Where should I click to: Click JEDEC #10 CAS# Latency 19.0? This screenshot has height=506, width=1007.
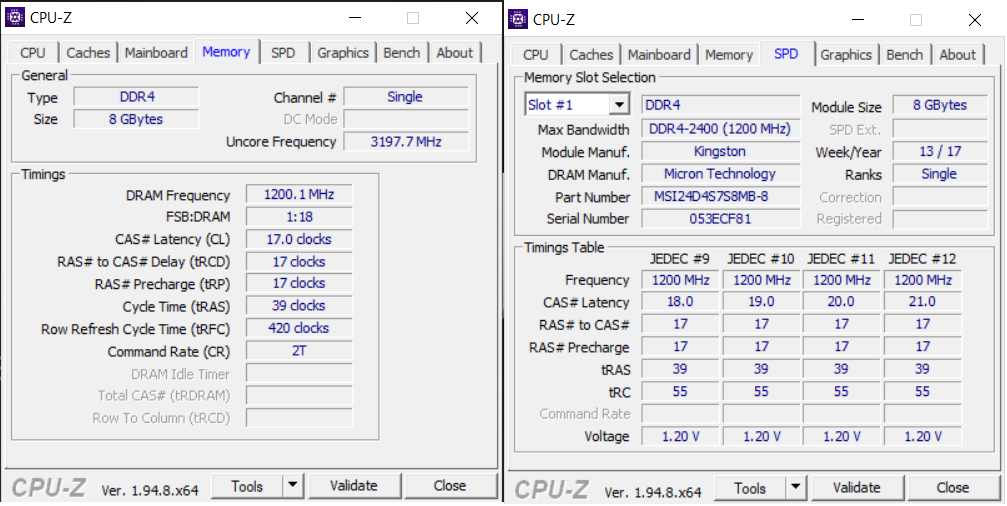tap(761, 302)
